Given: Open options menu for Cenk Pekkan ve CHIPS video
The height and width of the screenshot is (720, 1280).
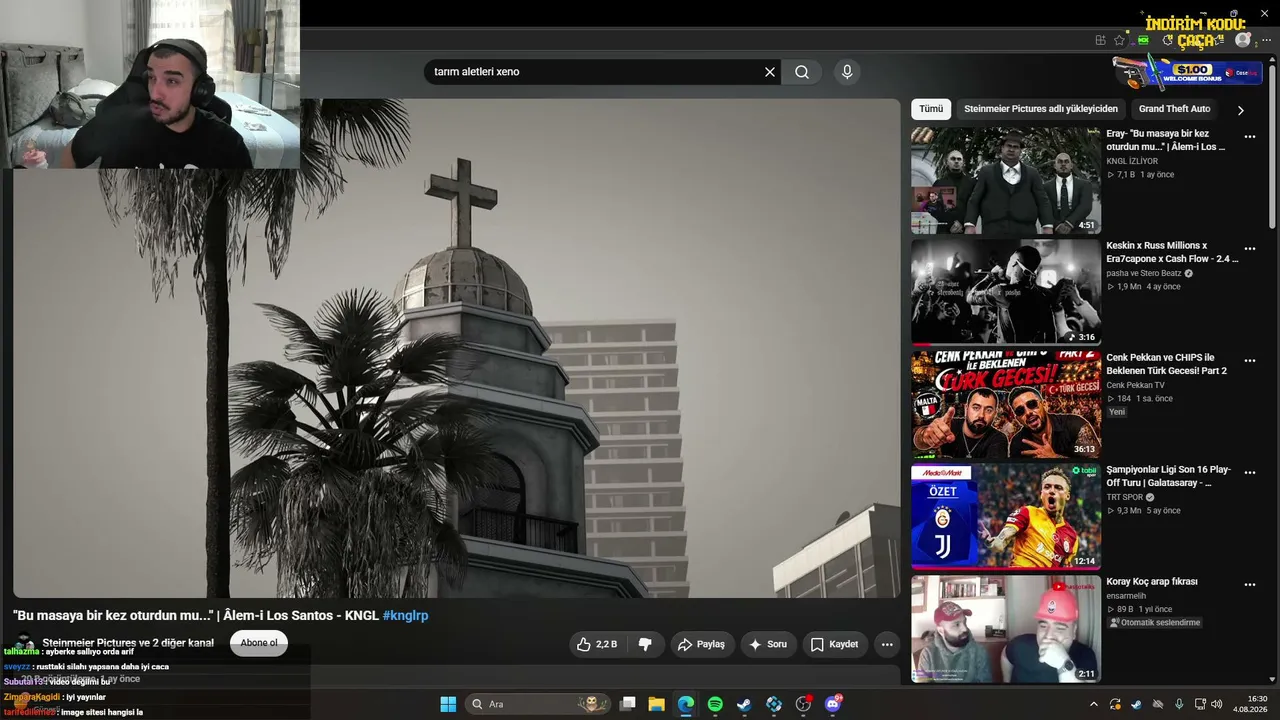Looking at the screenshot, I should 1250,361.
